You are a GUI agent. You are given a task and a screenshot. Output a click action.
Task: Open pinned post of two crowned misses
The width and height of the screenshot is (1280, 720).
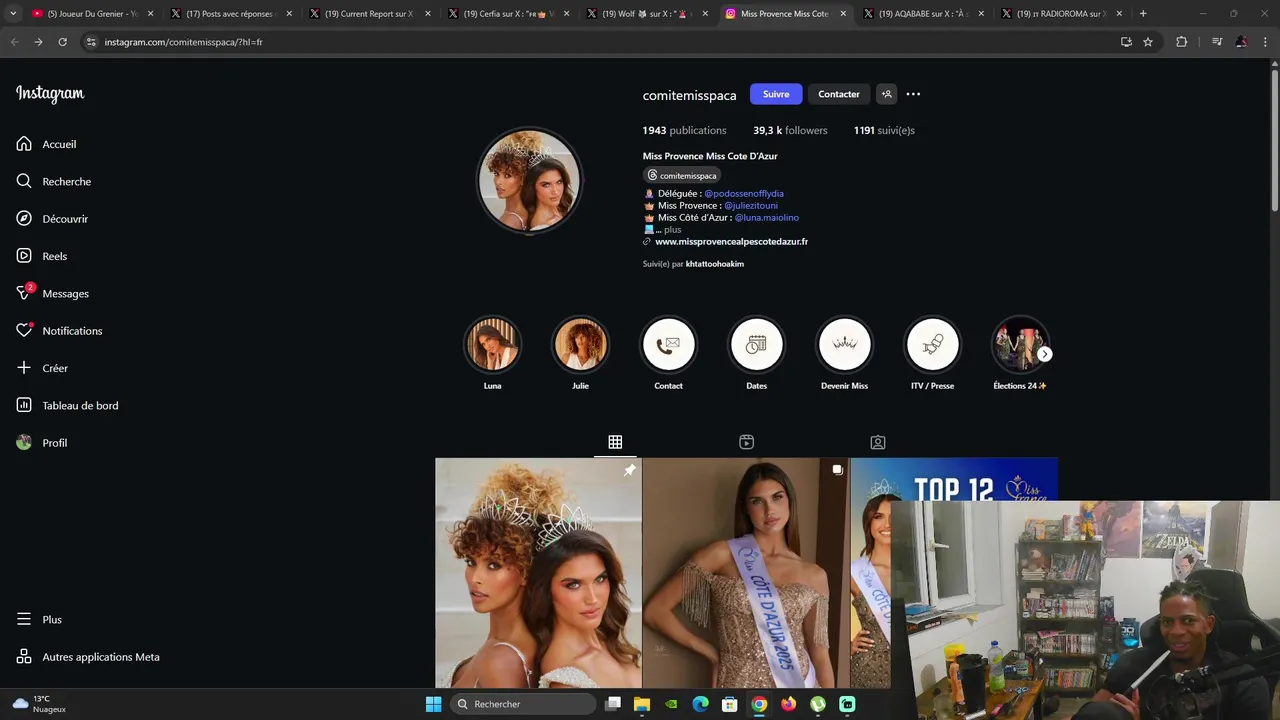click(538, 573)
